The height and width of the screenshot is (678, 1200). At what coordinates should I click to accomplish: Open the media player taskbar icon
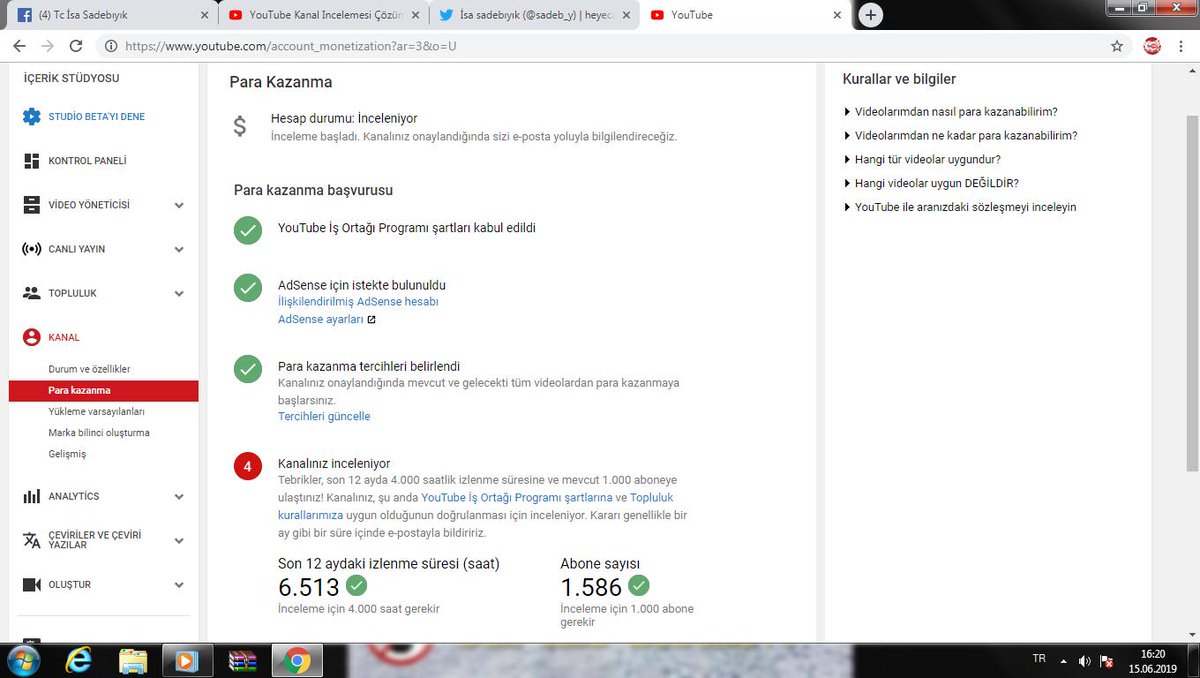187,661
